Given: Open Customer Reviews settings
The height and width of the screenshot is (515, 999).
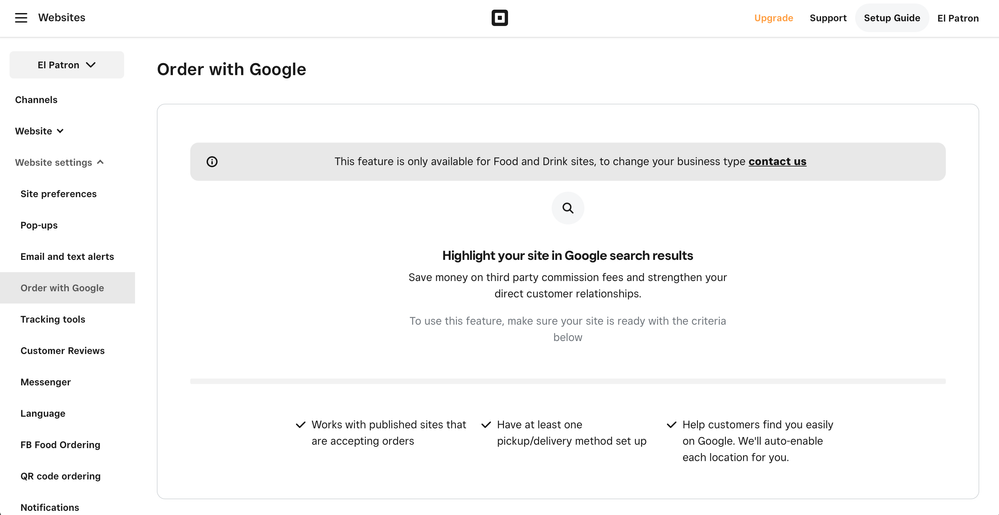Looking at the screenshot, I should (x=62, y=351).
